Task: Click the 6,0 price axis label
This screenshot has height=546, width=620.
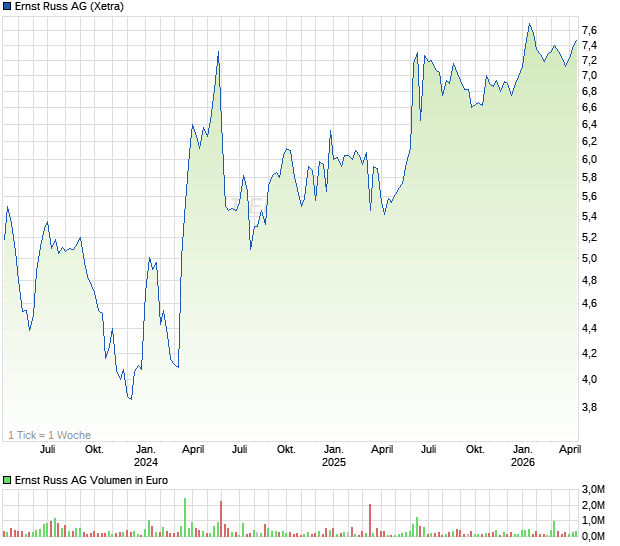Action: pos(589,159)
